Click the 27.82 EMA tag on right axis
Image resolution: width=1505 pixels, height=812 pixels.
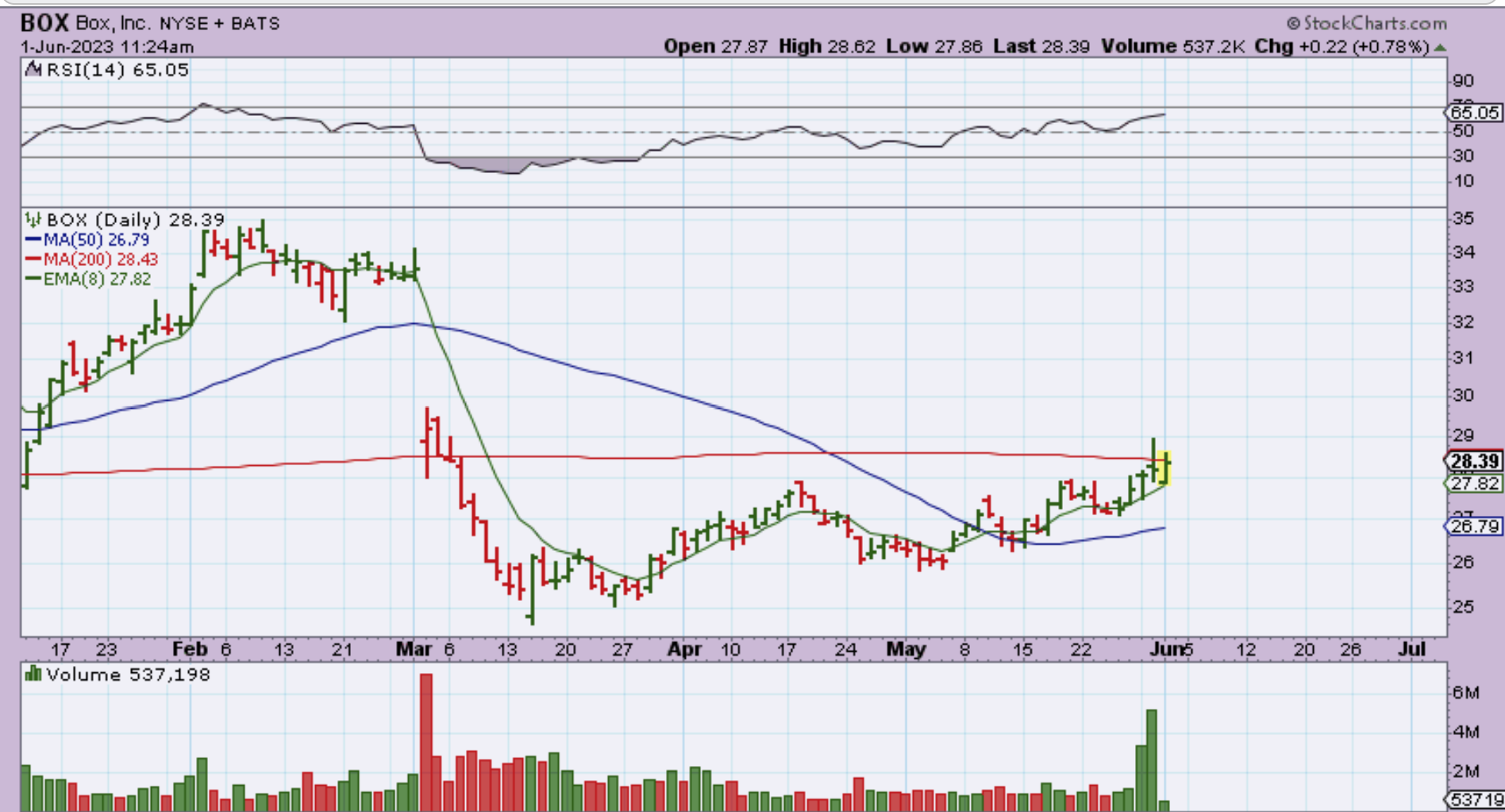coord(1475,483)
